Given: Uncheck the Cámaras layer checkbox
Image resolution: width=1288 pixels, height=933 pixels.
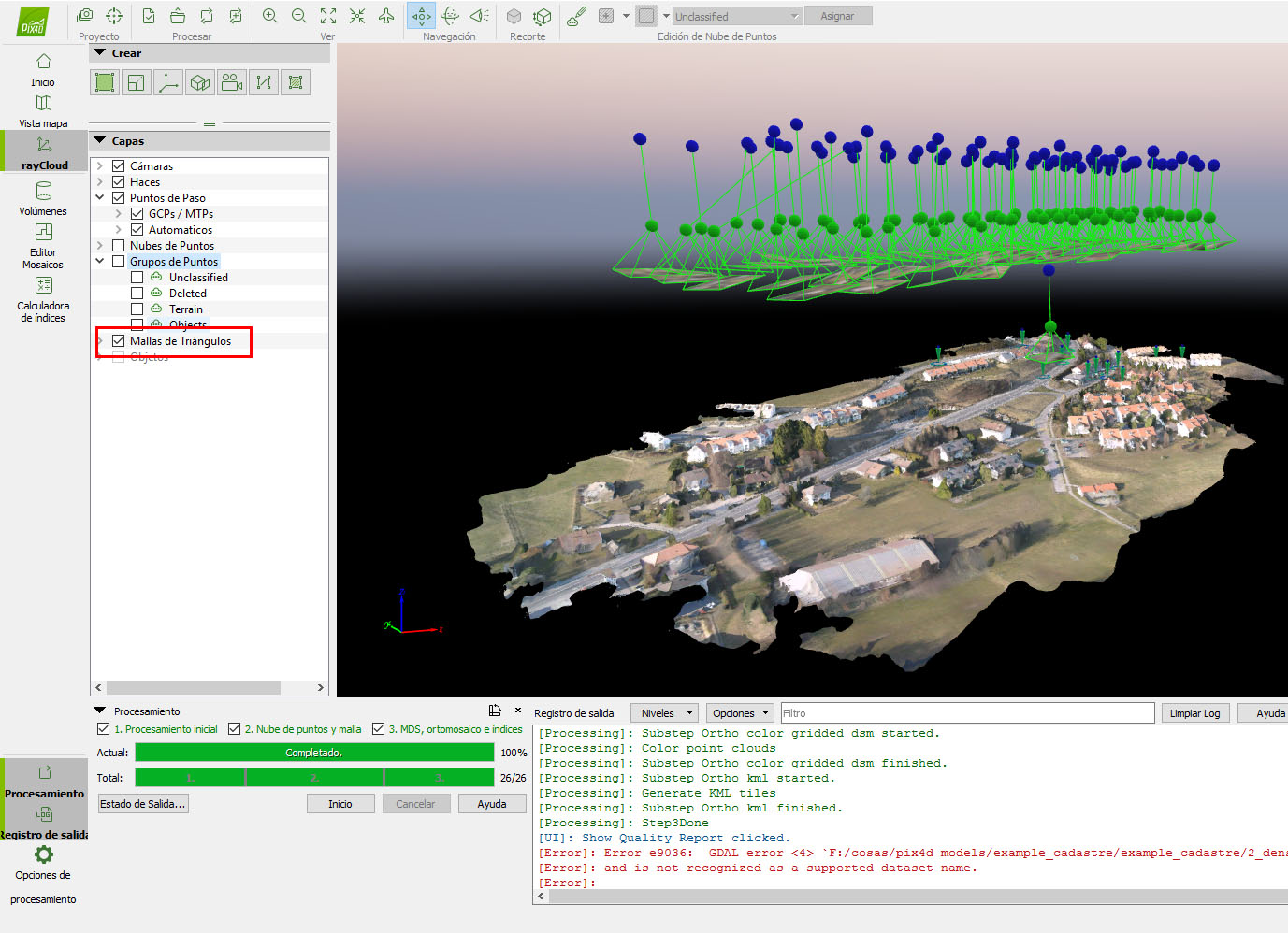Looking at the screenshot, I should (x=119, y=166).
